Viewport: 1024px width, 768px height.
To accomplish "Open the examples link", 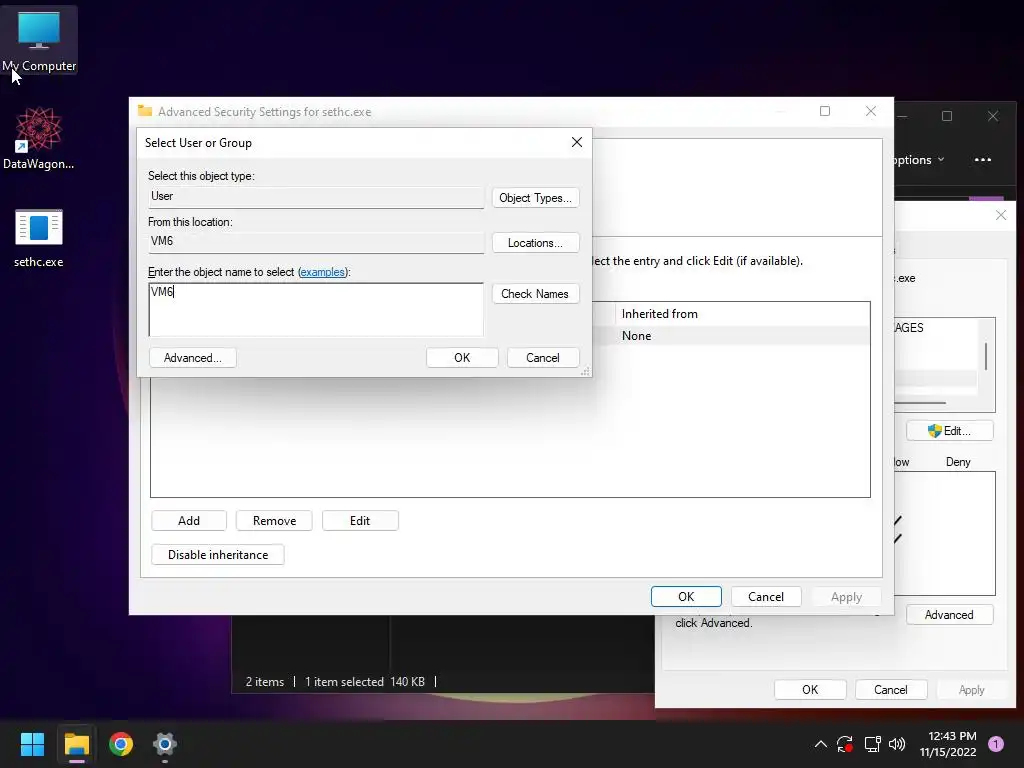I will point(322,272).
